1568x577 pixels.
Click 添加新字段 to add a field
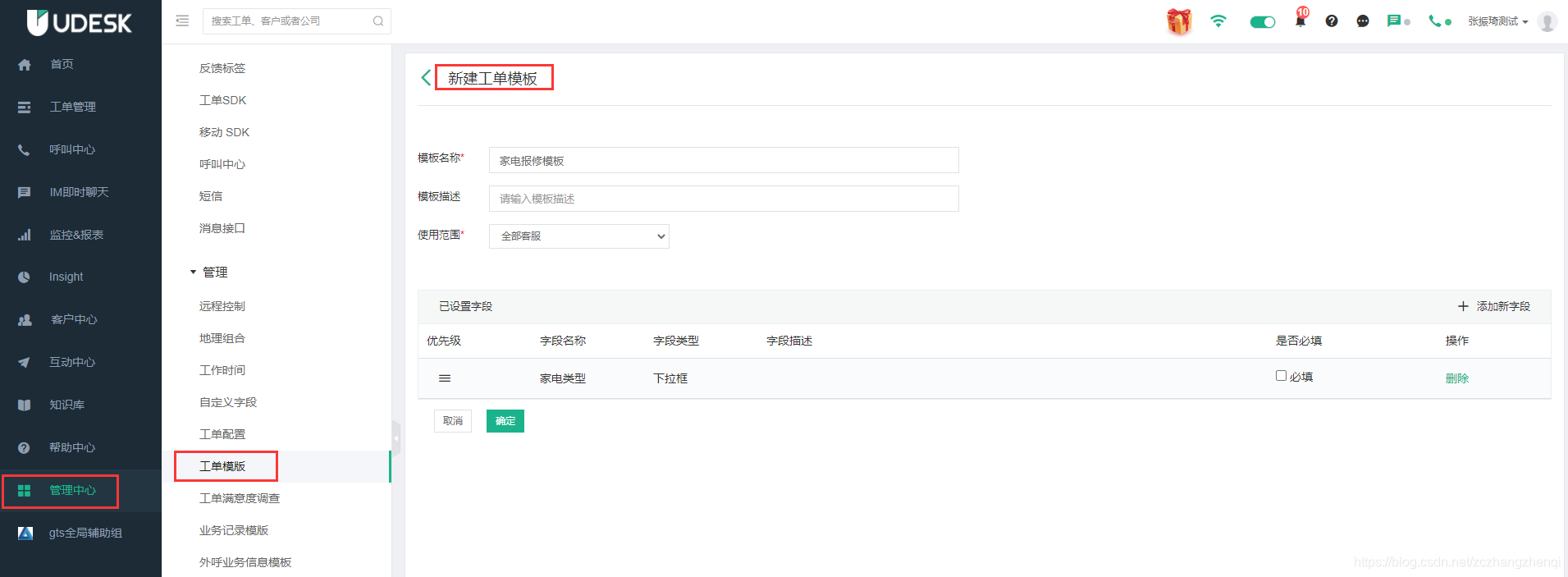point(1494,306)
